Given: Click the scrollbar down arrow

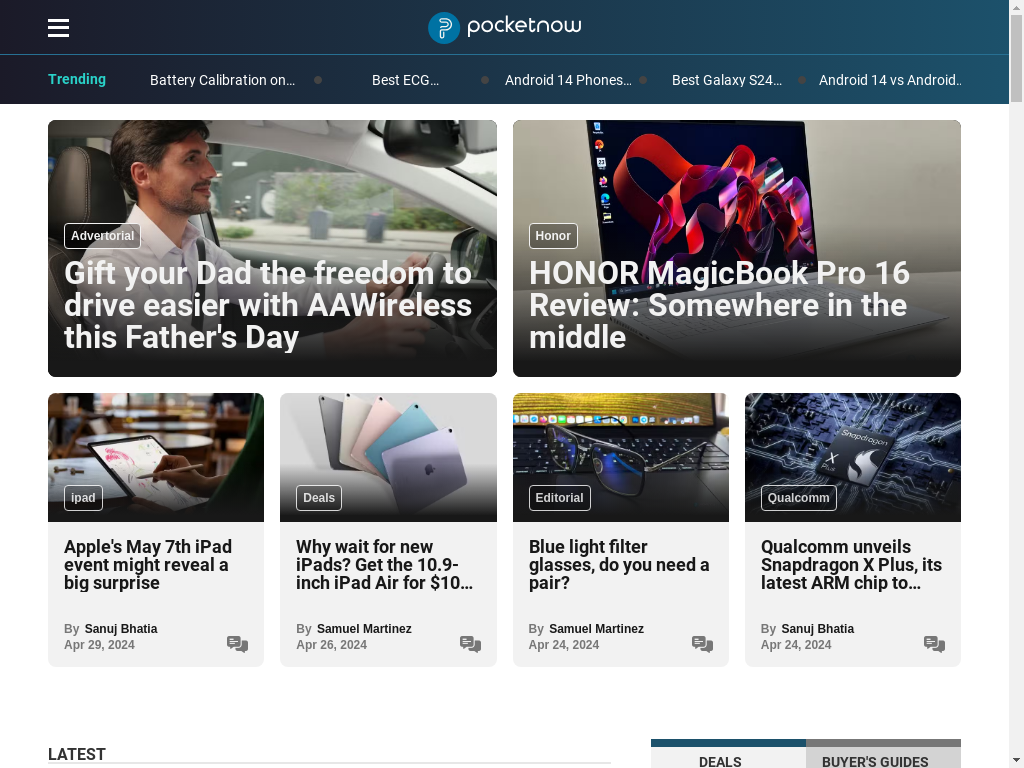Looking at the screenshot, I should [1016, 761].
